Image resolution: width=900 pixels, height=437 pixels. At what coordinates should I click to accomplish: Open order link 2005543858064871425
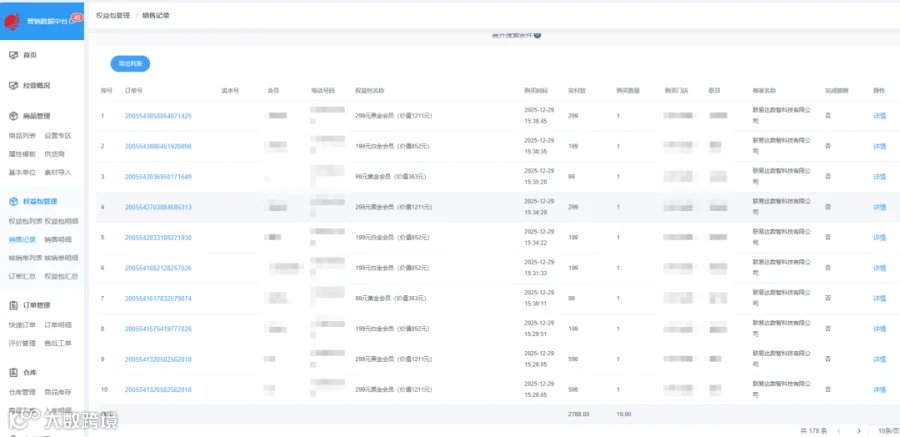click(x=158, y=116)
